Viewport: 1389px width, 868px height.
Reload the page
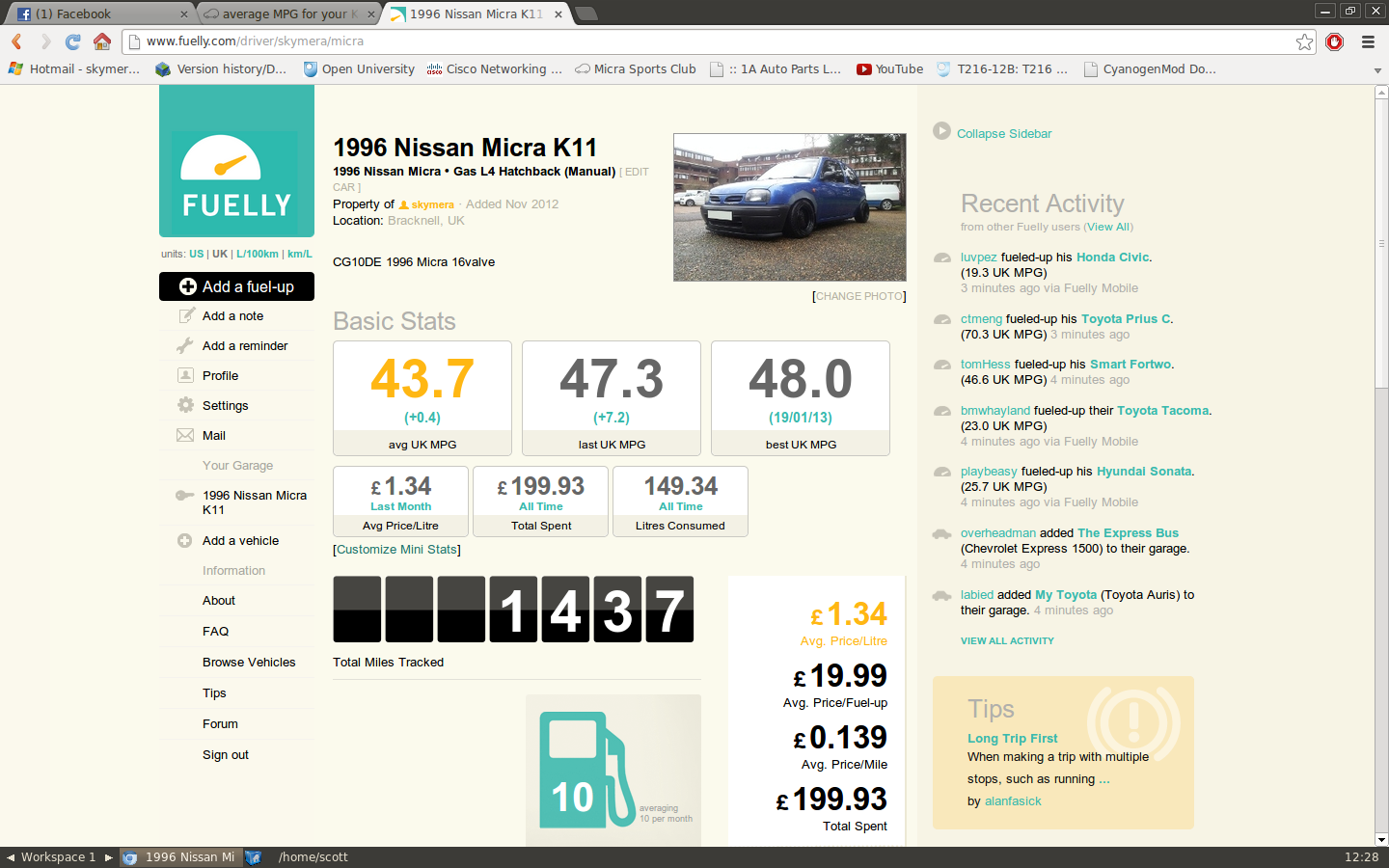73,41
